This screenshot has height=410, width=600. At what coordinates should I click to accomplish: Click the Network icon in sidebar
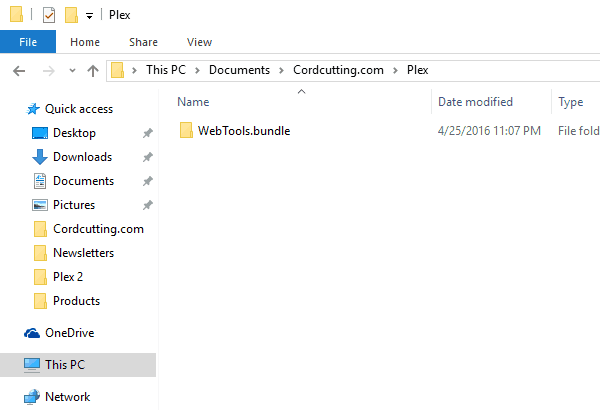(32, 397)
